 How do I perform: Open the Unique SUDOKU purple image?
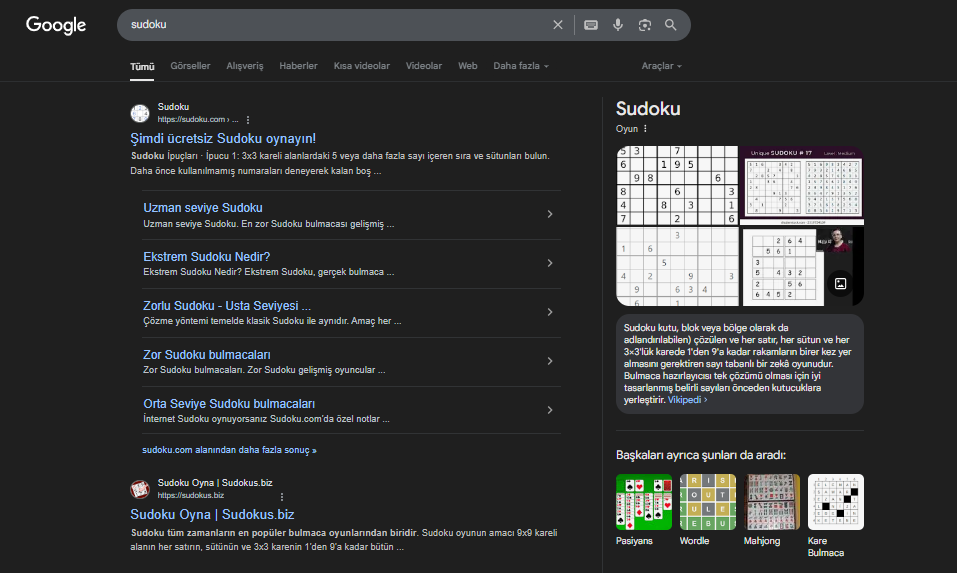coord(802,186)
